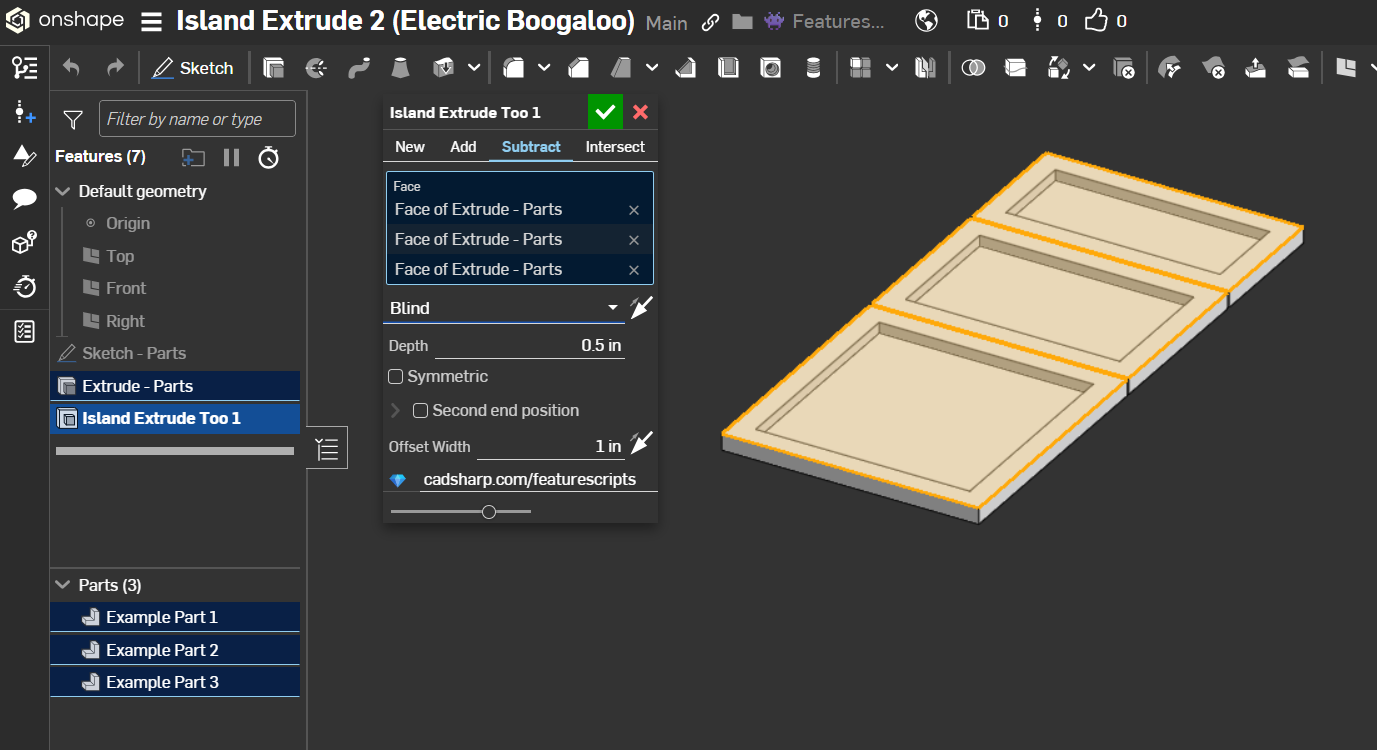Viewport: 1377px width, 750px height.
Task: Open the Draft tool dropdown arrow
Action: [652, 68]
